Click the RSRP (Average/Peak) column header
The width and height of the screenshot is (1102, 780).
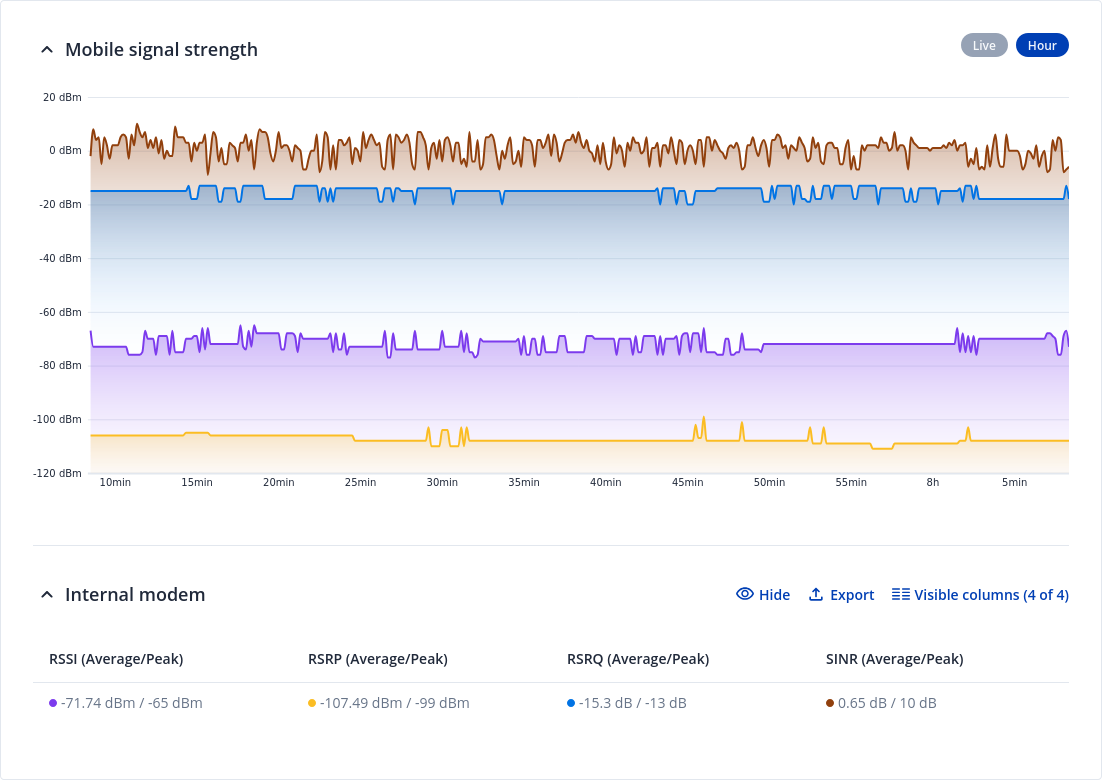pos(377,659)
